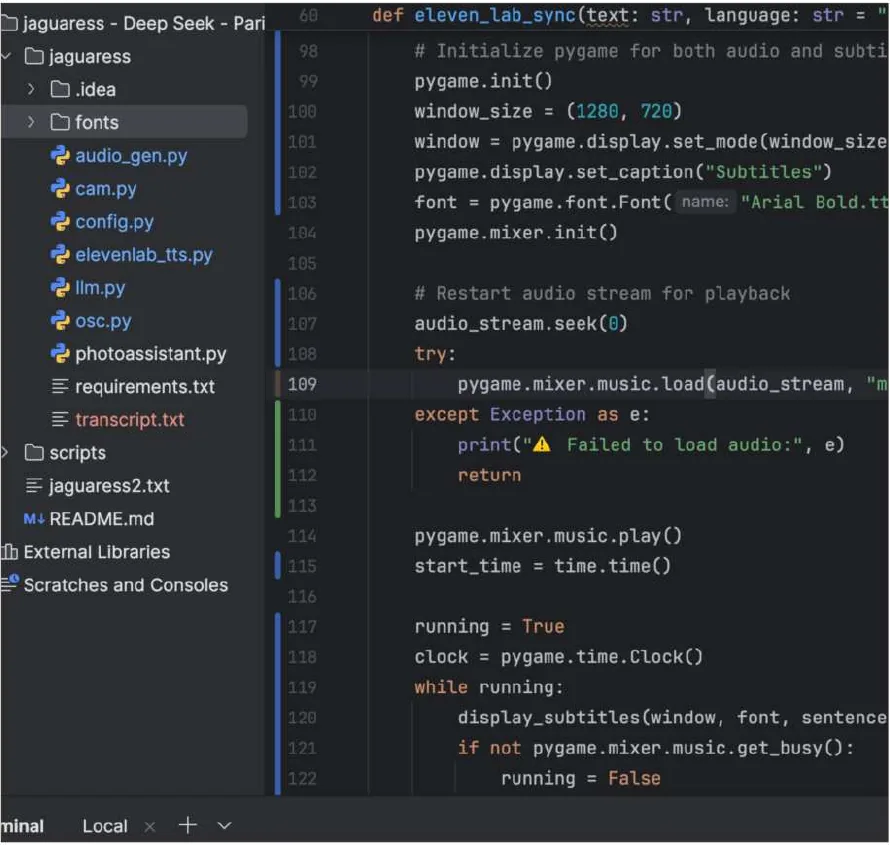Viewport: 890px width, 845px height.
Task: Click the return keyword on line 112
Action: click(489, 476)
